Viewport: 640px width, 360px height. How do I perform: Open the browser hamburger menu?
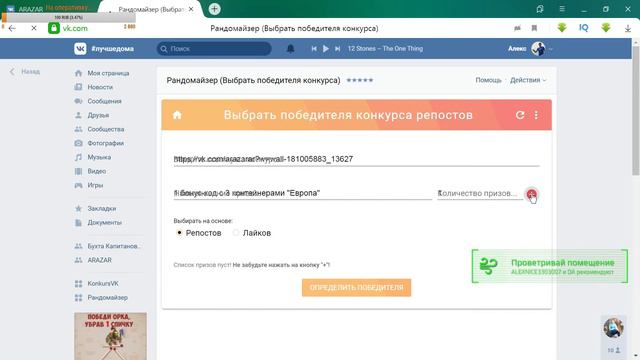tap(562, 9)
